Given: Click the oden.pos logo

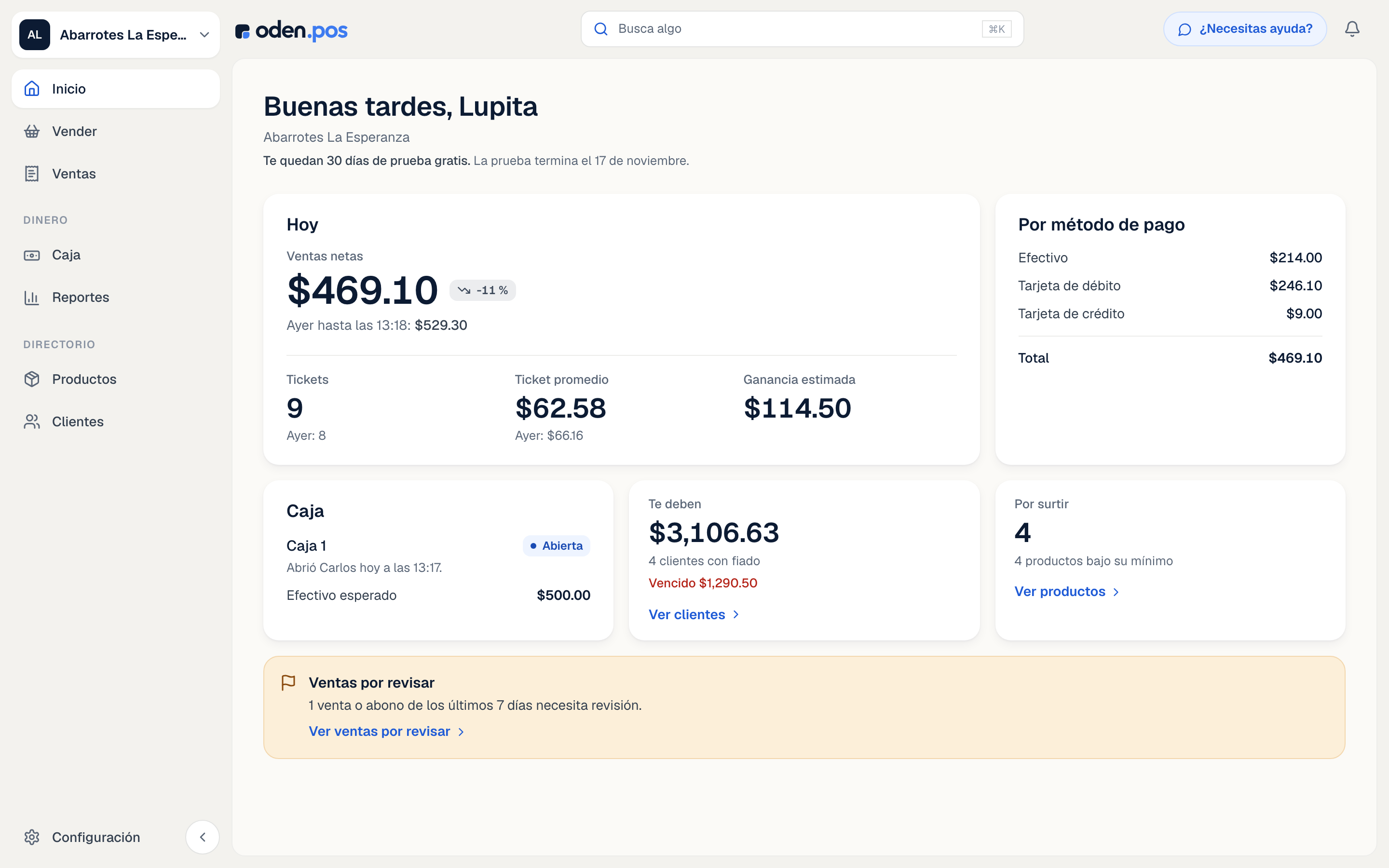Looking at the screenshot, I should pyautogui.click(x=292, y=31).
